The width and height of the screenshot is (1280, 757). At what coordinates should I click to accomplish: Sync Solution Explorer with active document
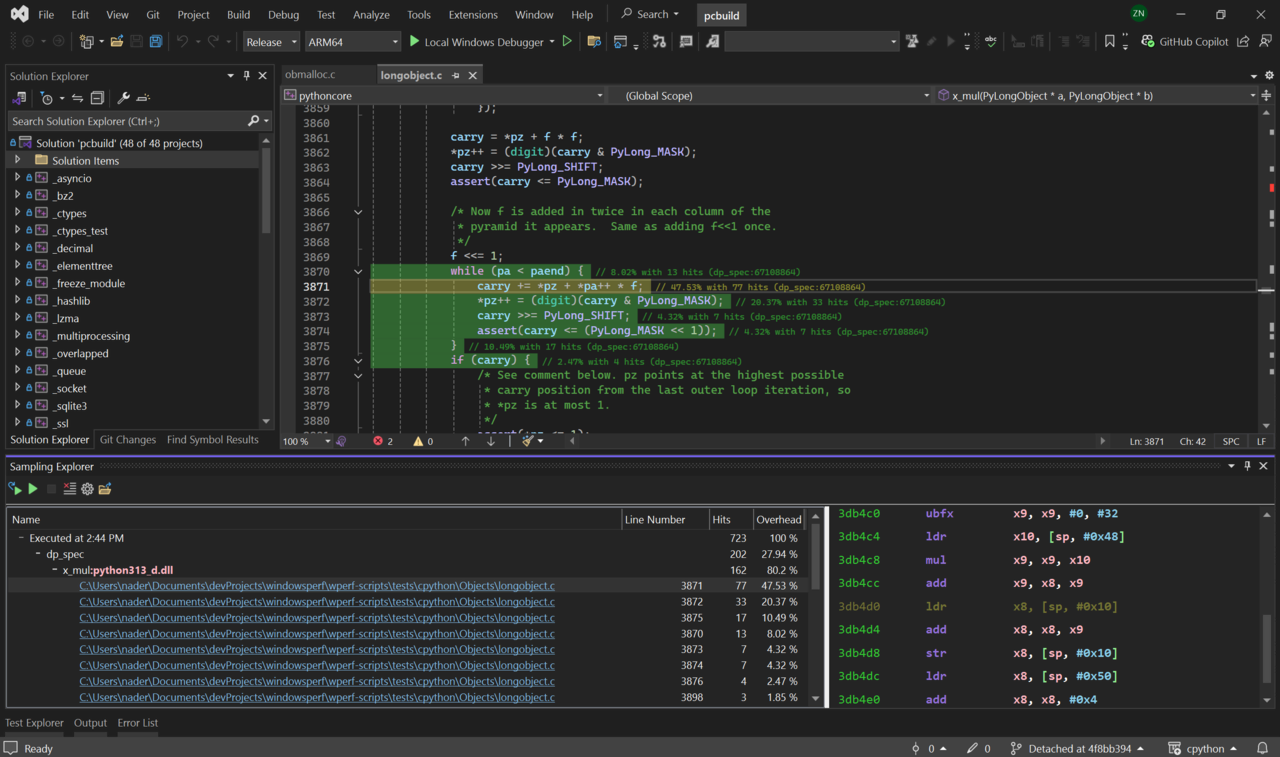click(77, 97)
